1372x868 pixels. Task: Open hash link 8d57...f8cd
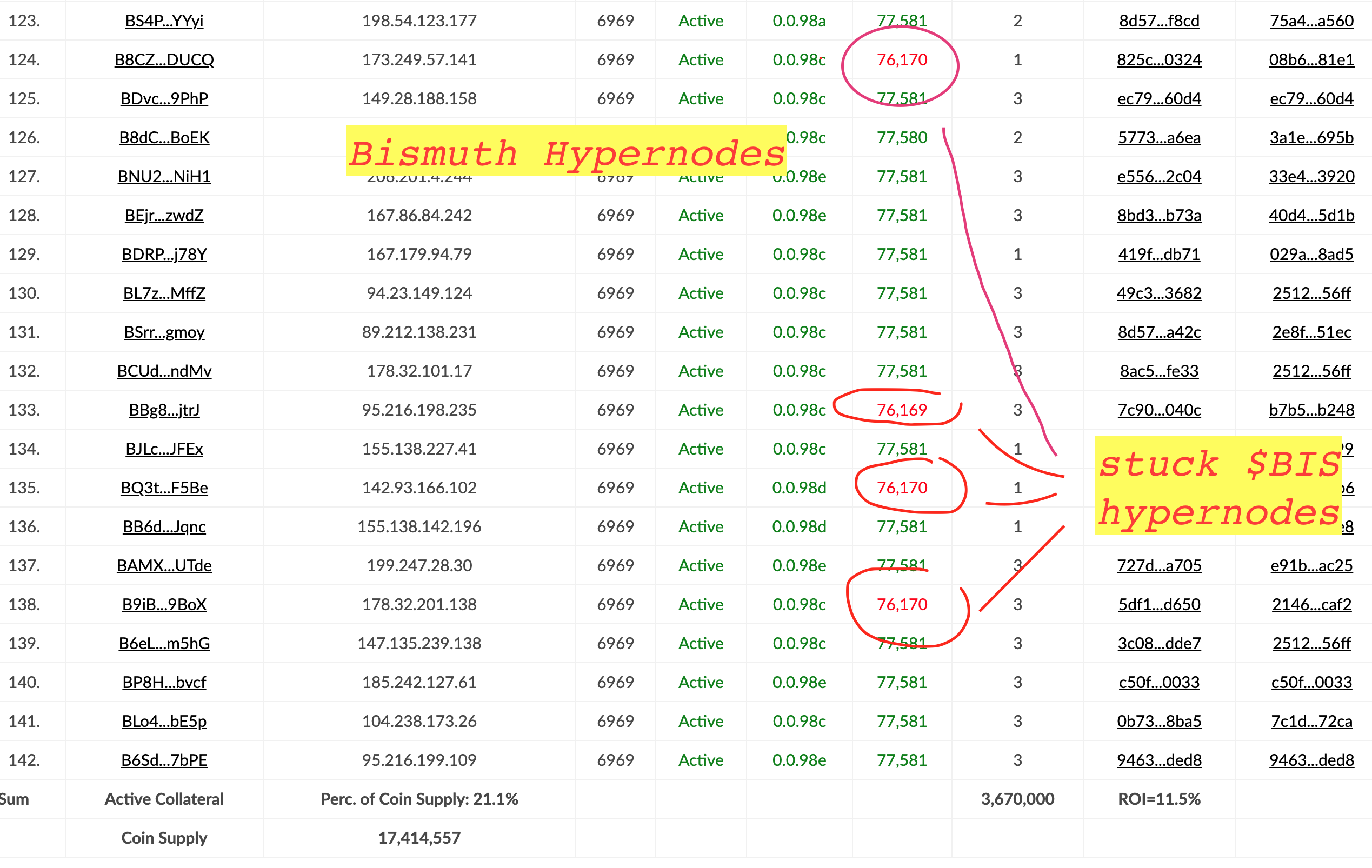[x=1159, y=21]
